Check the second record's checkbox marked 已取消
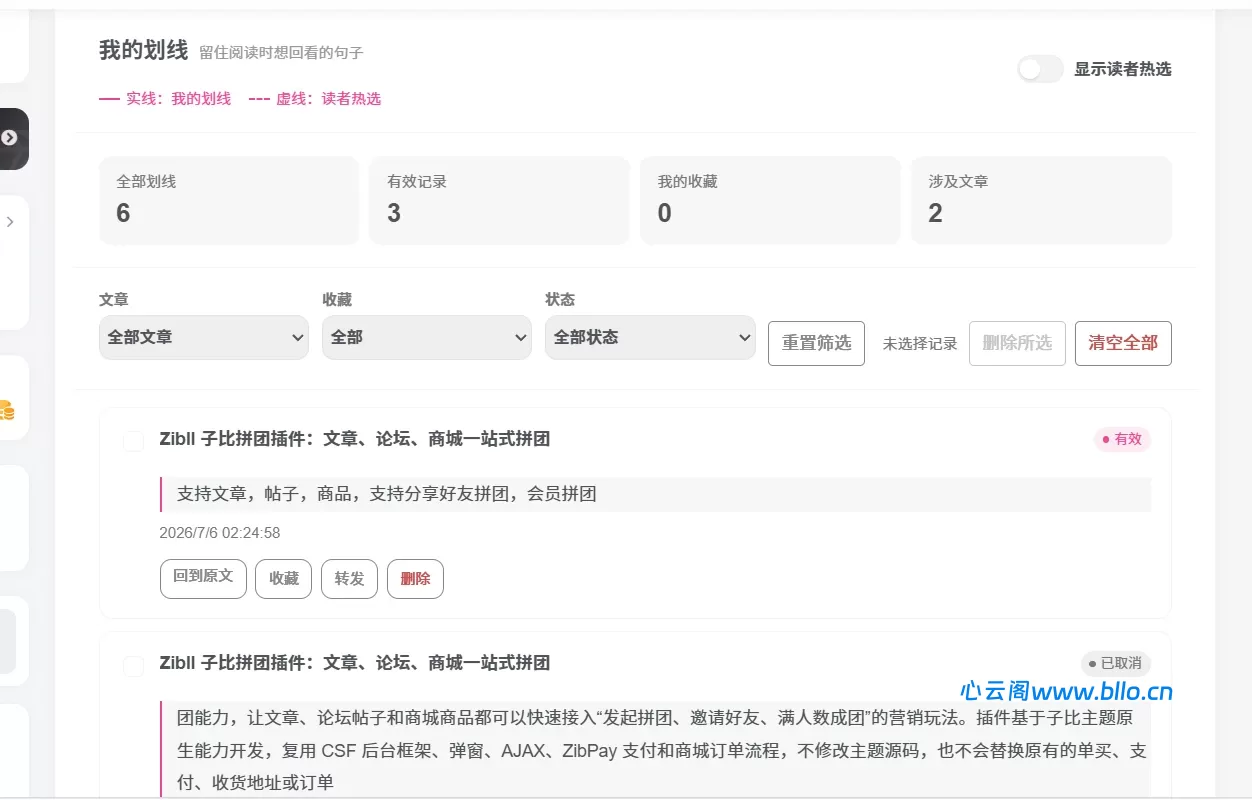 tap(133, 665)
